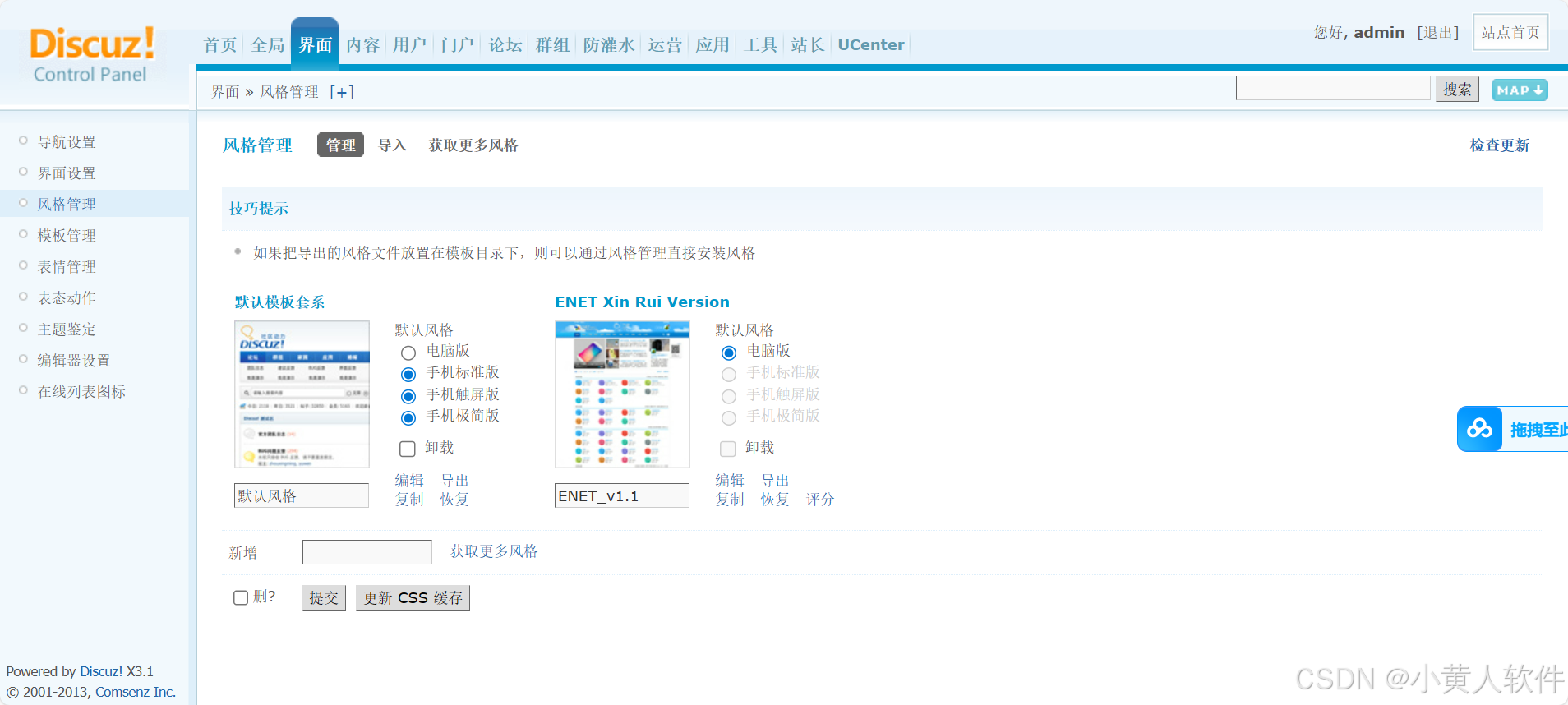The width and height of the screenshot is (1568, 705).
Task: Click 评分 link for ENET style
Action: (820, 500)
